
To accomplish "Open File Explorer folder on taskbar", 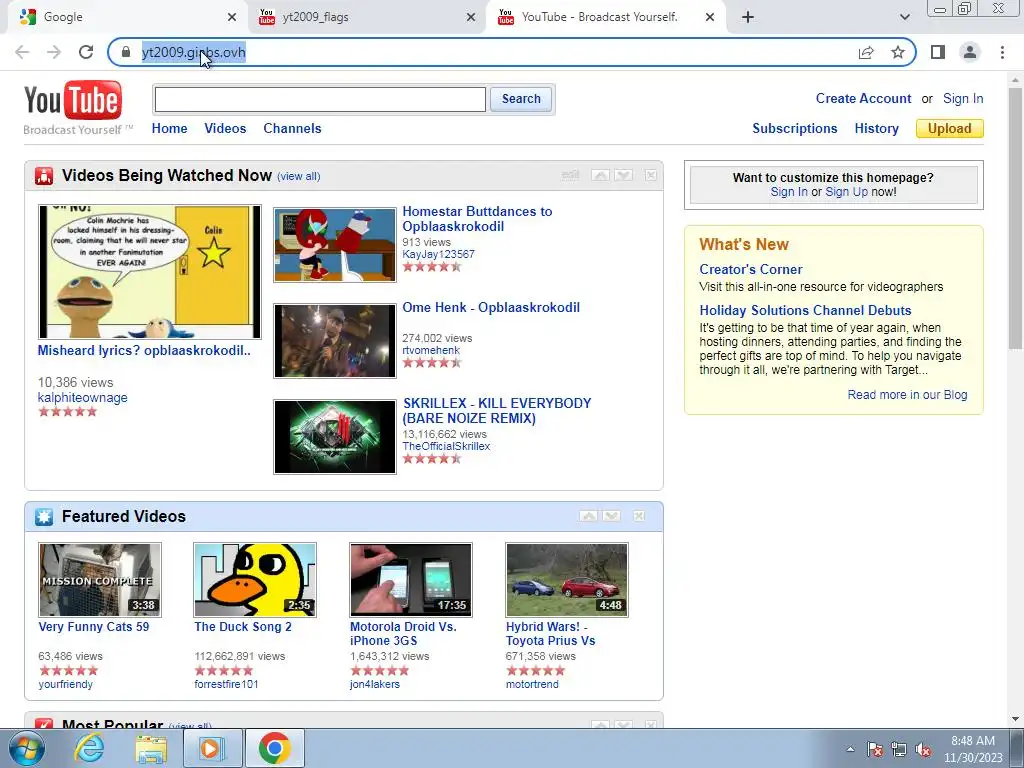I will tap(150, 748).
